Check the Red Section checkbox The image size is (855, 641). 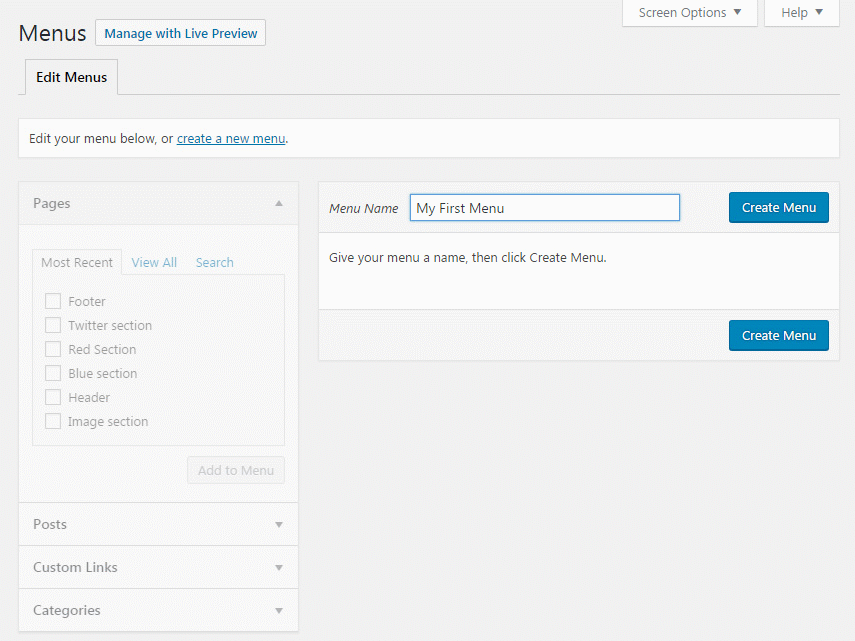coord(52,349)
